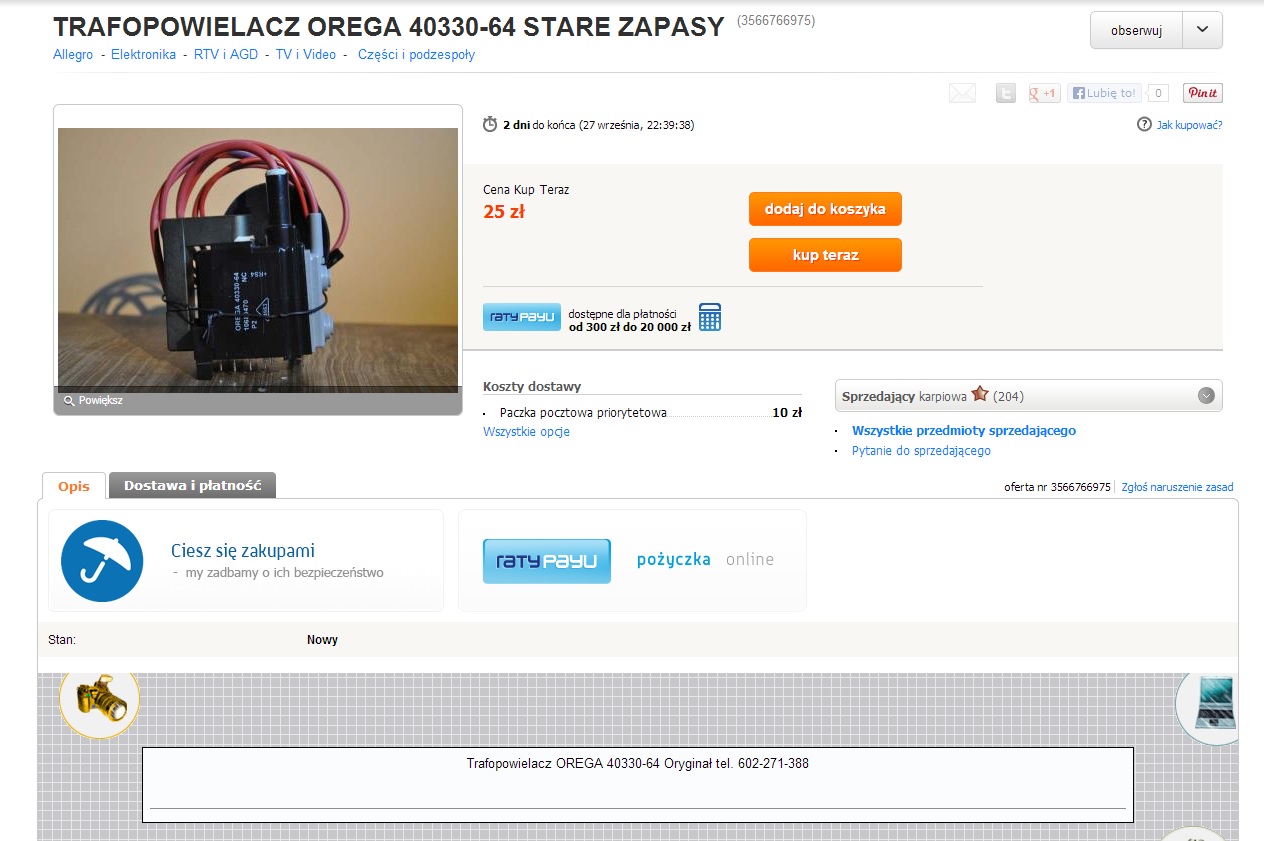Click the Google +1 button
The height and width of the screenshot is (841, 1264).
pyautogui.click(x=1044, y=93)
